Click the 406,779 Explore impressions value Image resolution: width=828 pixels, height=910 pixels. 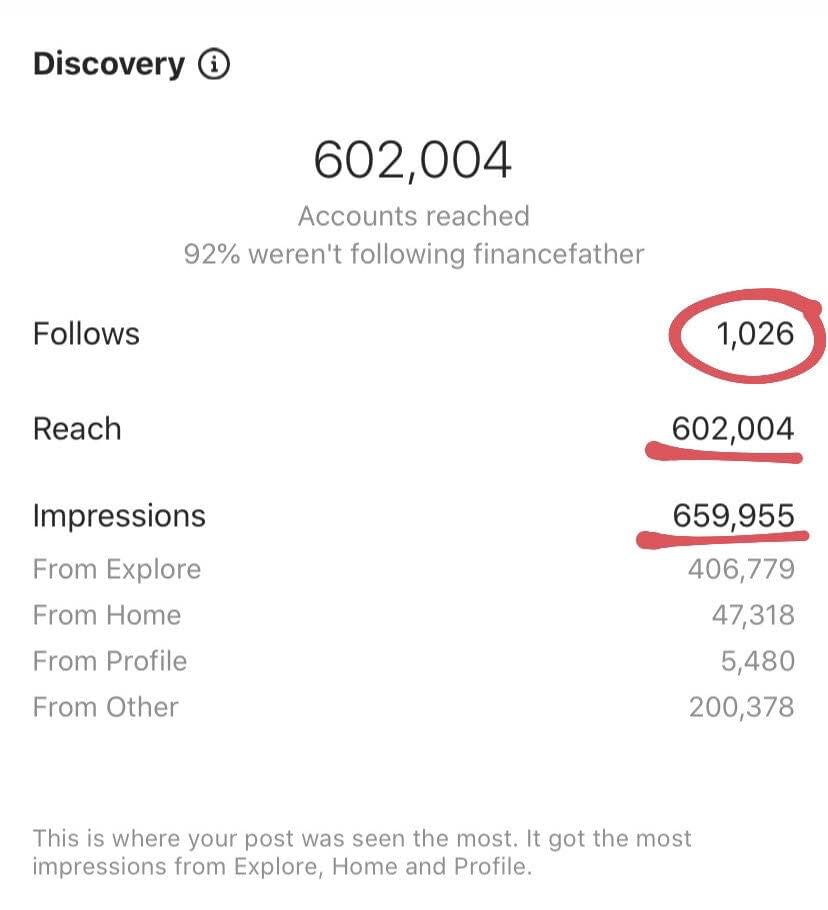click(x=741, y=570)
